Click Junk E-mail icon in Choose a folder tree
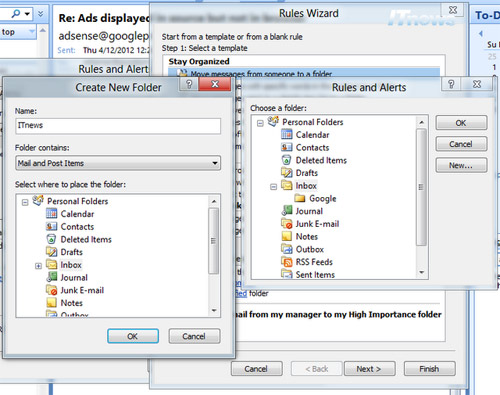Viewport: 500px width, 395px height. [287, 223]
